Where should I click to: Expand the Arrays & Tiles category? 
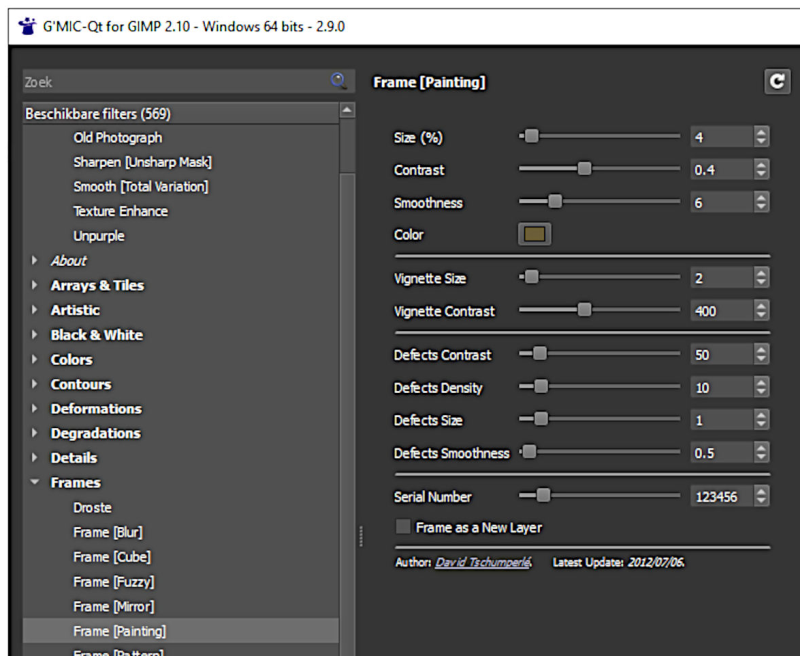(x=34, y=285)
